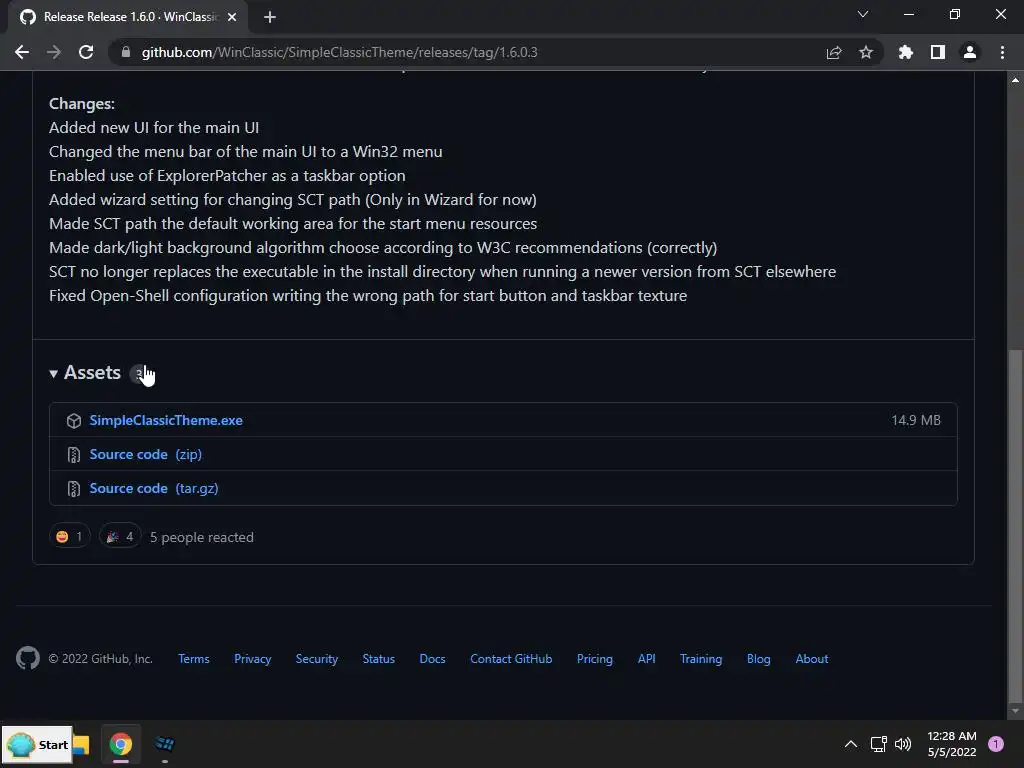Download SimpleClassicTheme.exe
This screenshot has height=768, width=1024.
pyautogui.click(x=166, y=421)
